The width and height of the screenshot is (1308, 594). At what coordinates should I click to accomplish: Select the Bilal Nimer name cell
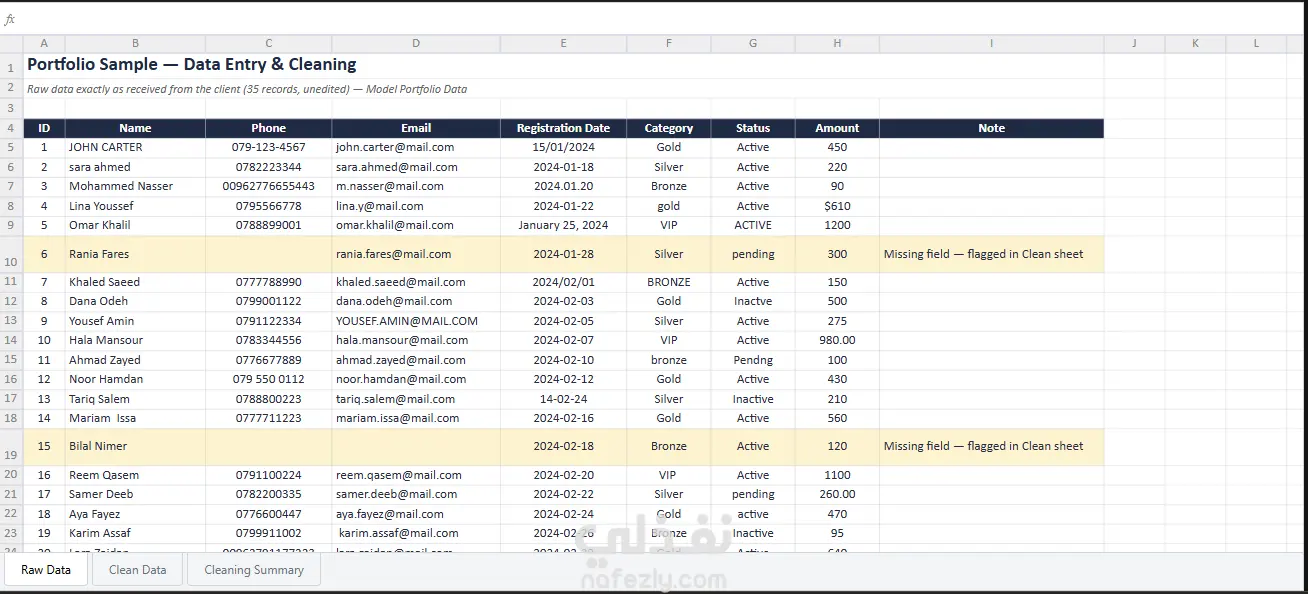coord(135,446)
